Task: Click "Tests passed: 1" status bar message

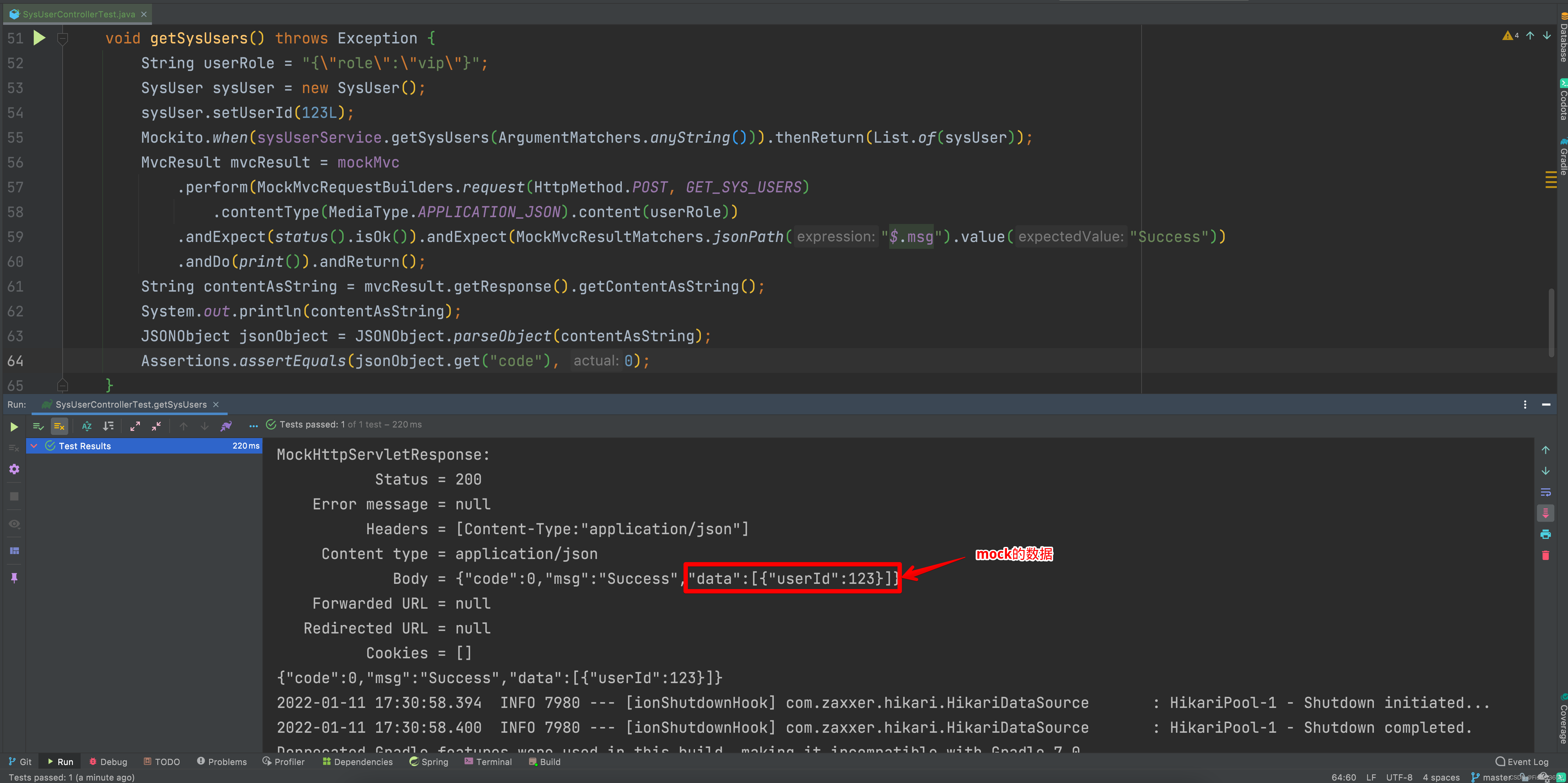Action: 71,777
